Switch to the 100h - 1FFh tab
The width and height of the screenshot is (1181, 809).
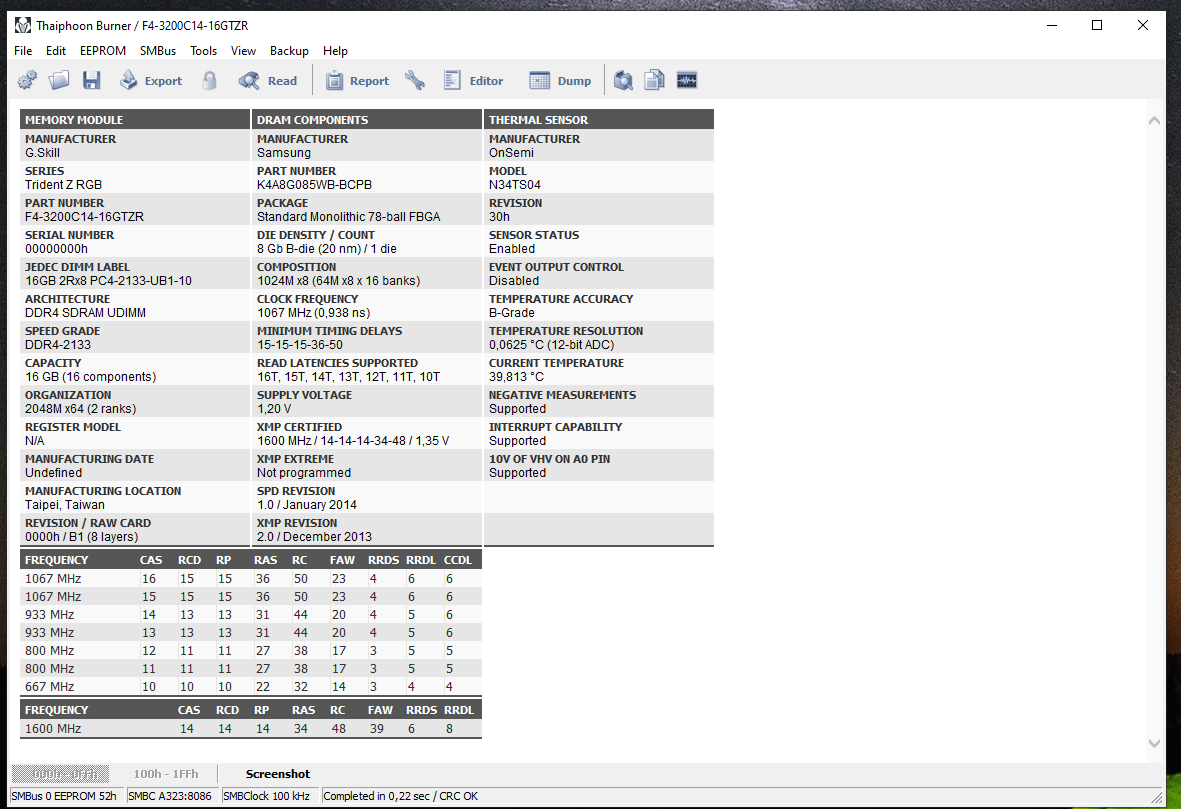tap(166, 774)
